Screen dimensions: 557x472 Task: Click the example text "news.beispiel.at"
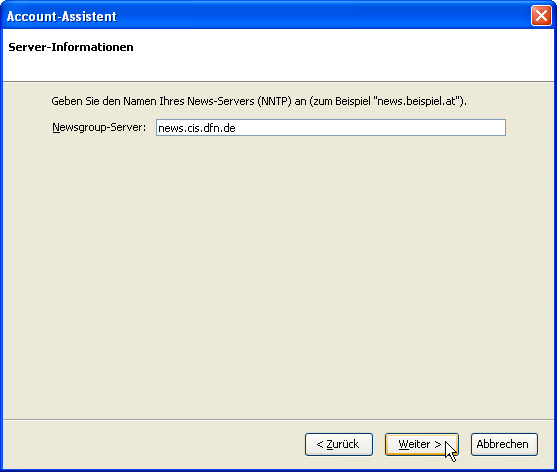tap(418, 101)
